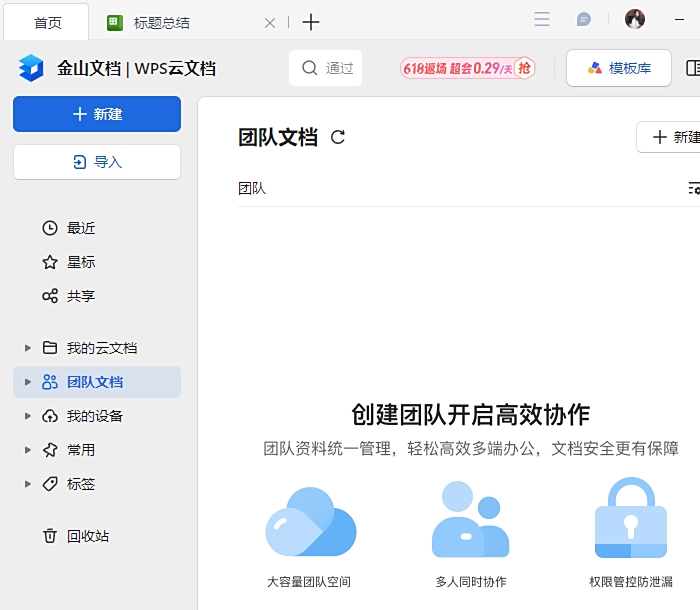Click the 金山文档 logo icon
The image size is (700, 610).
point(31,68)
